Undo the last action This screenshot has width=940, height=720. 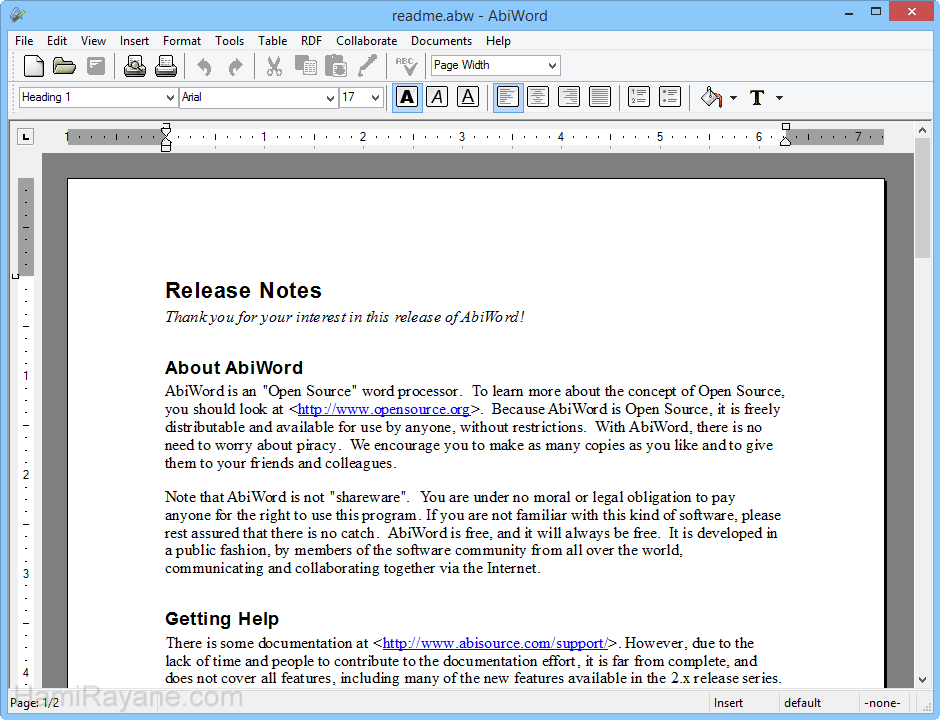(204, 66)
